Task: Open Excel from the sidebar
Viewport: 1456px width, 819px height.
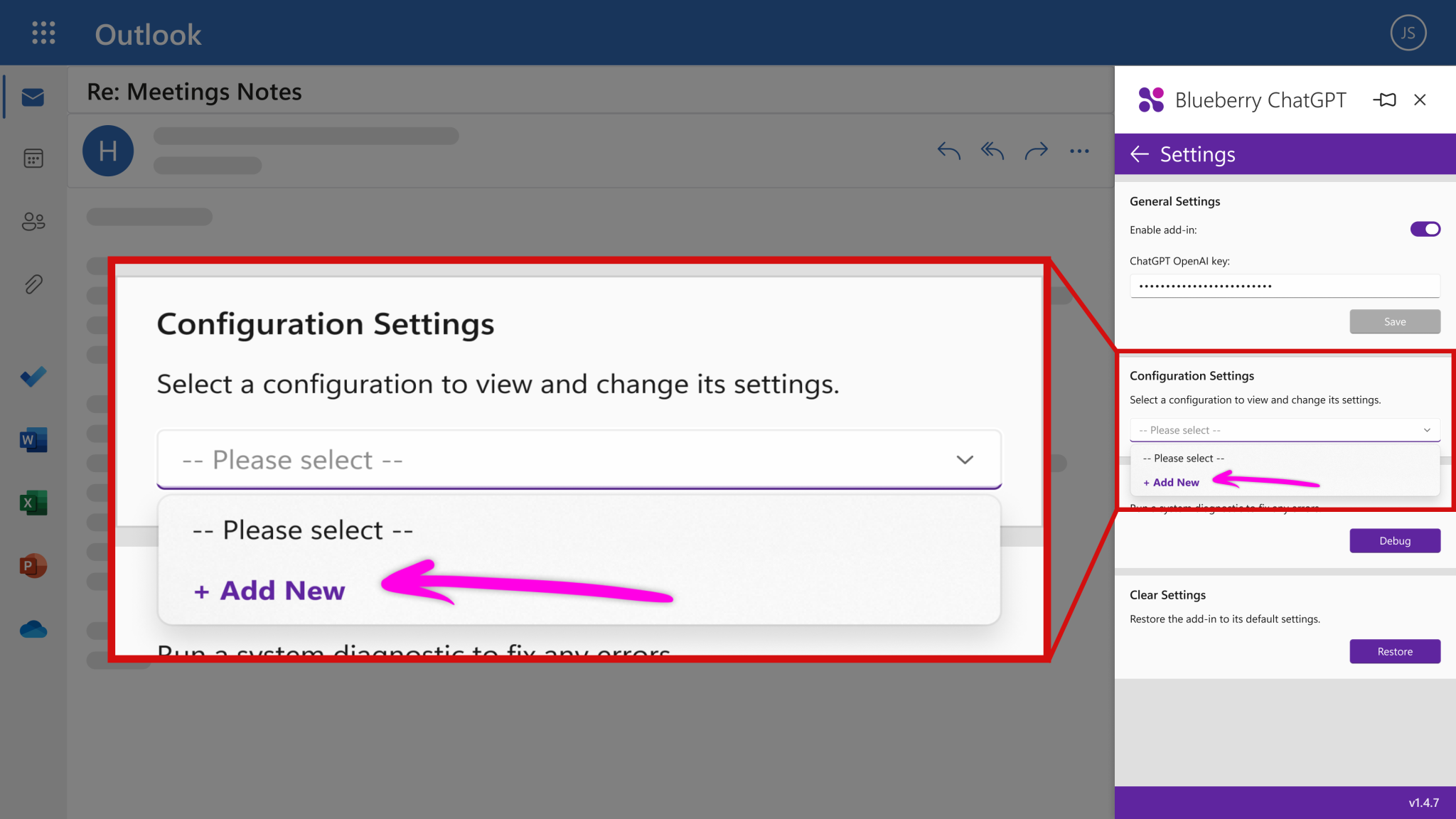Action: (33, 503)
